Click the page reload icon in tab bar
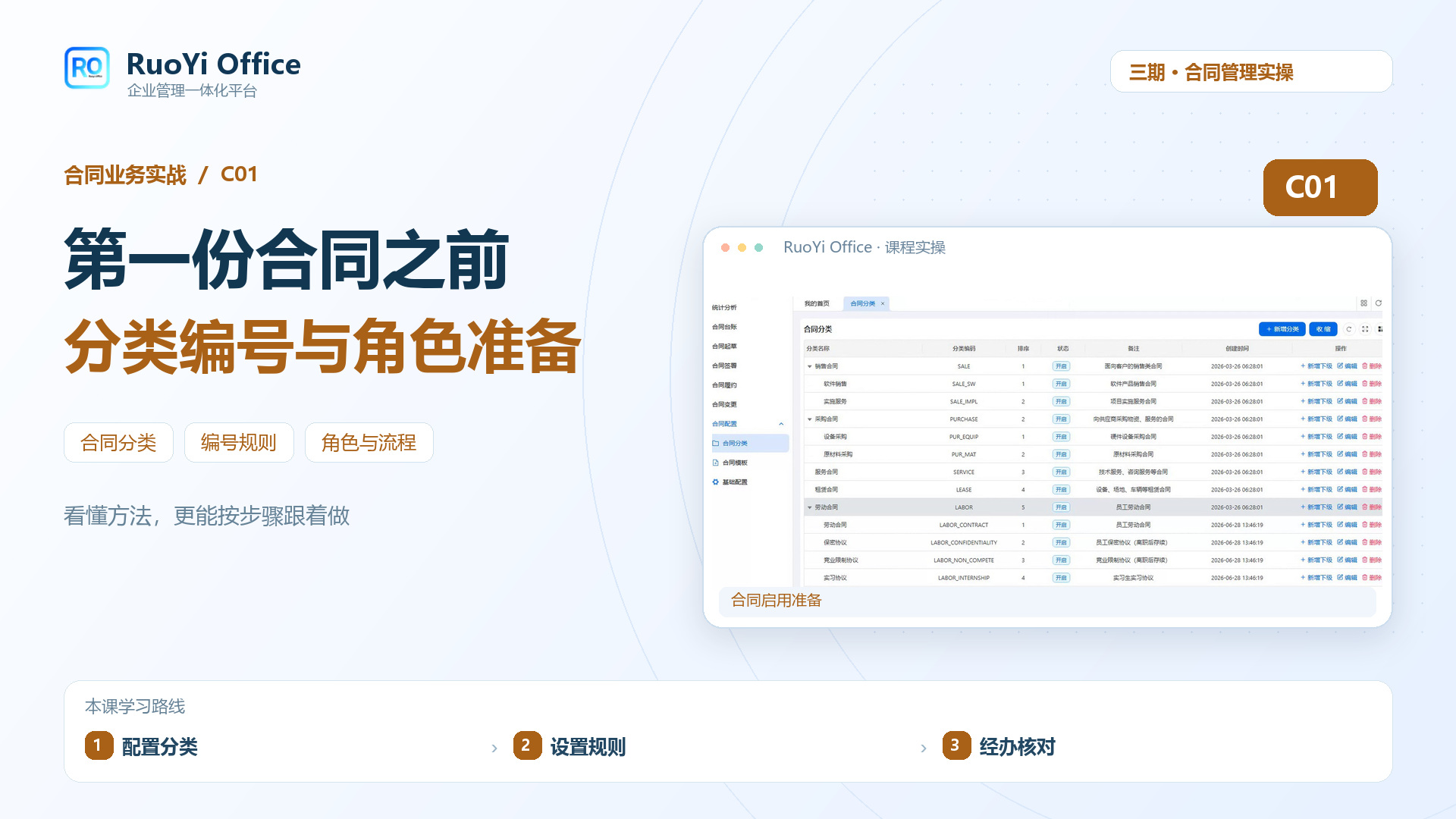 click(x=1379, y=303)
